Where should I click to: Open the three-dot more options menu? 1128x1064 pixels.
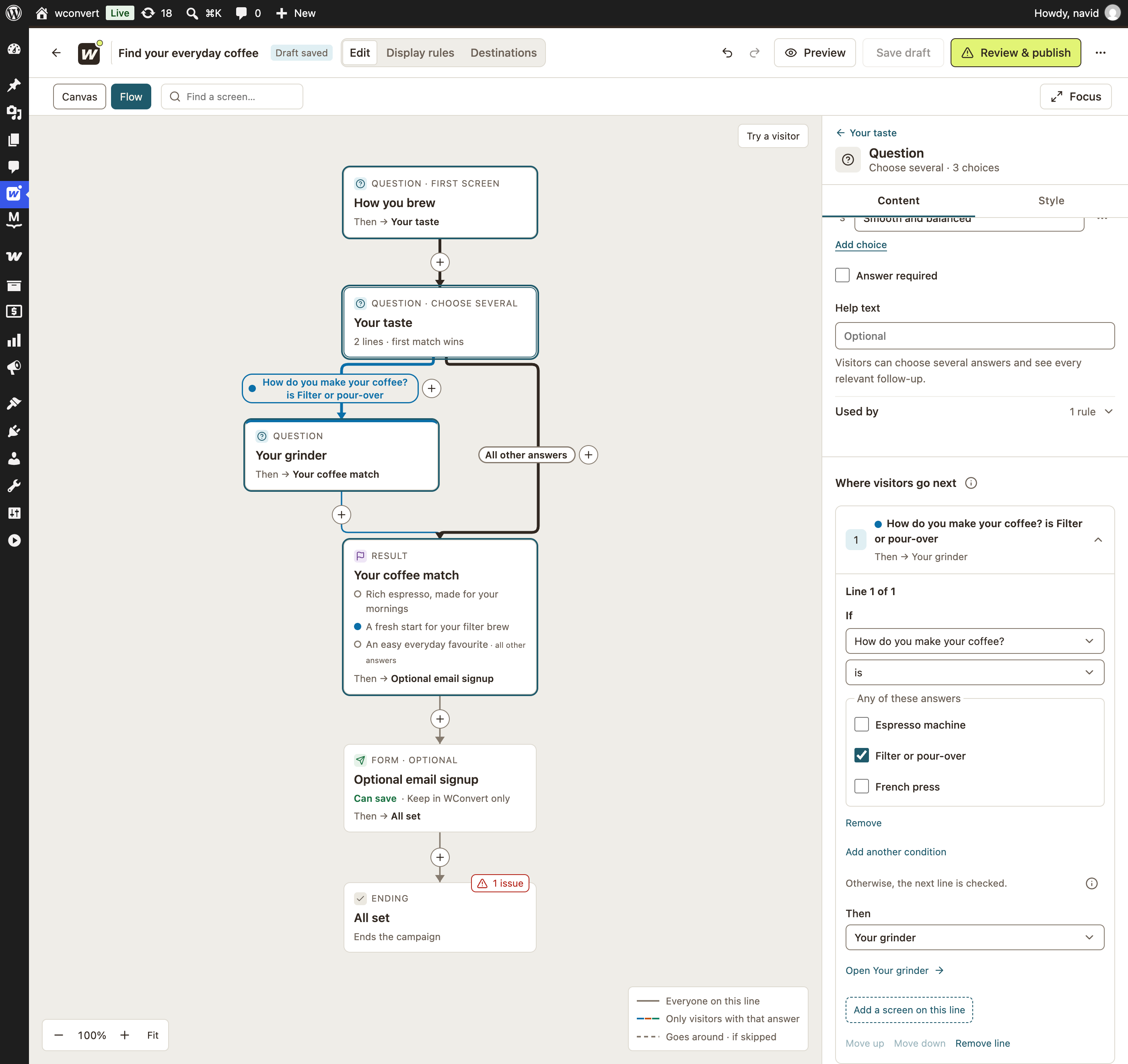1100,53
